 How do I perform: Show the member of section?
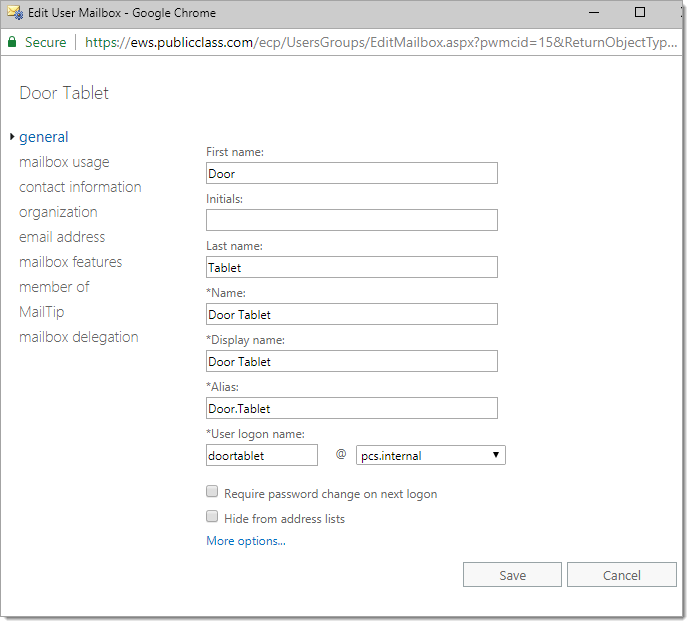[x=54, y=287]
